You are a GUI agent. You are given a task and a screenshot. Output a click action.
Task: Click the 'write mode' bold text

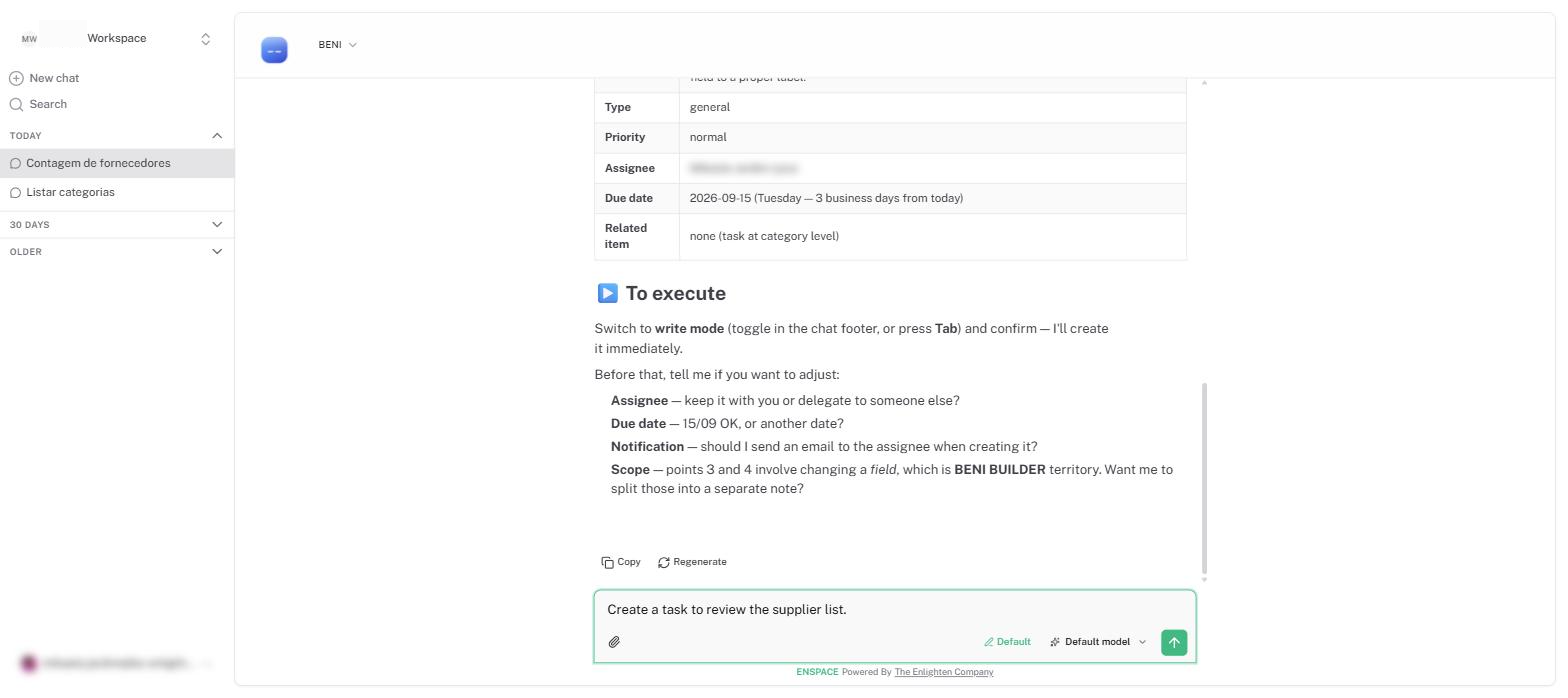(x=689, y=329)
